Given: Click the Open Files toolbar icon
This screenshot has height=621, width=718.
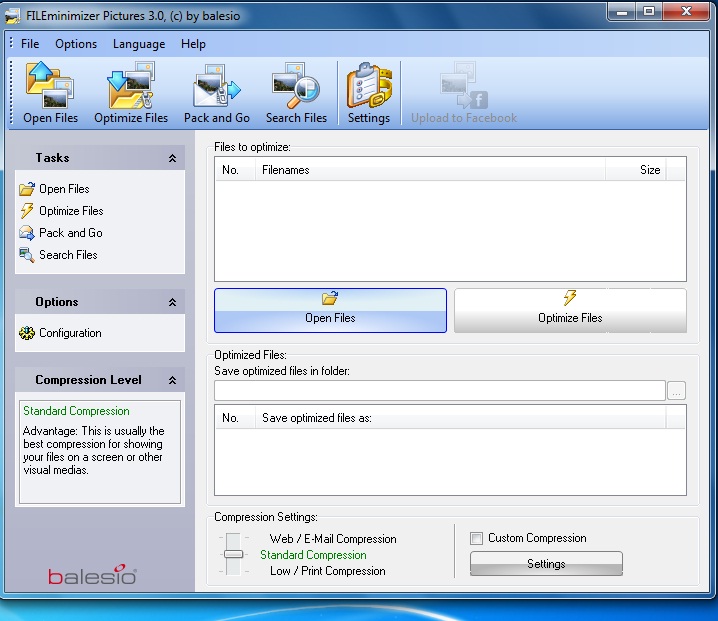Looking at the screenshot, I should click(x=50, y=93).
